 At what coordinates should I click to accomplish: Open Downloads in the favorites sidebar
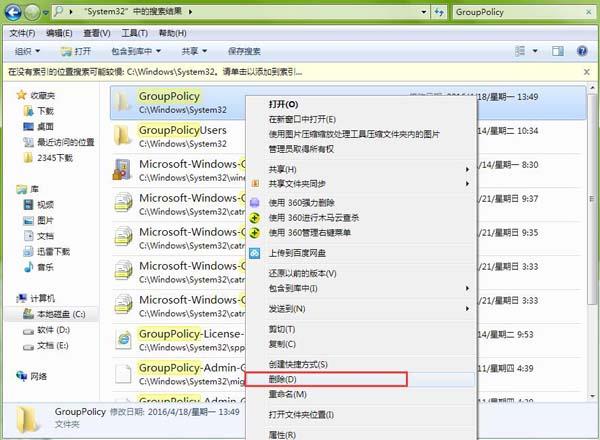[45, 111]
